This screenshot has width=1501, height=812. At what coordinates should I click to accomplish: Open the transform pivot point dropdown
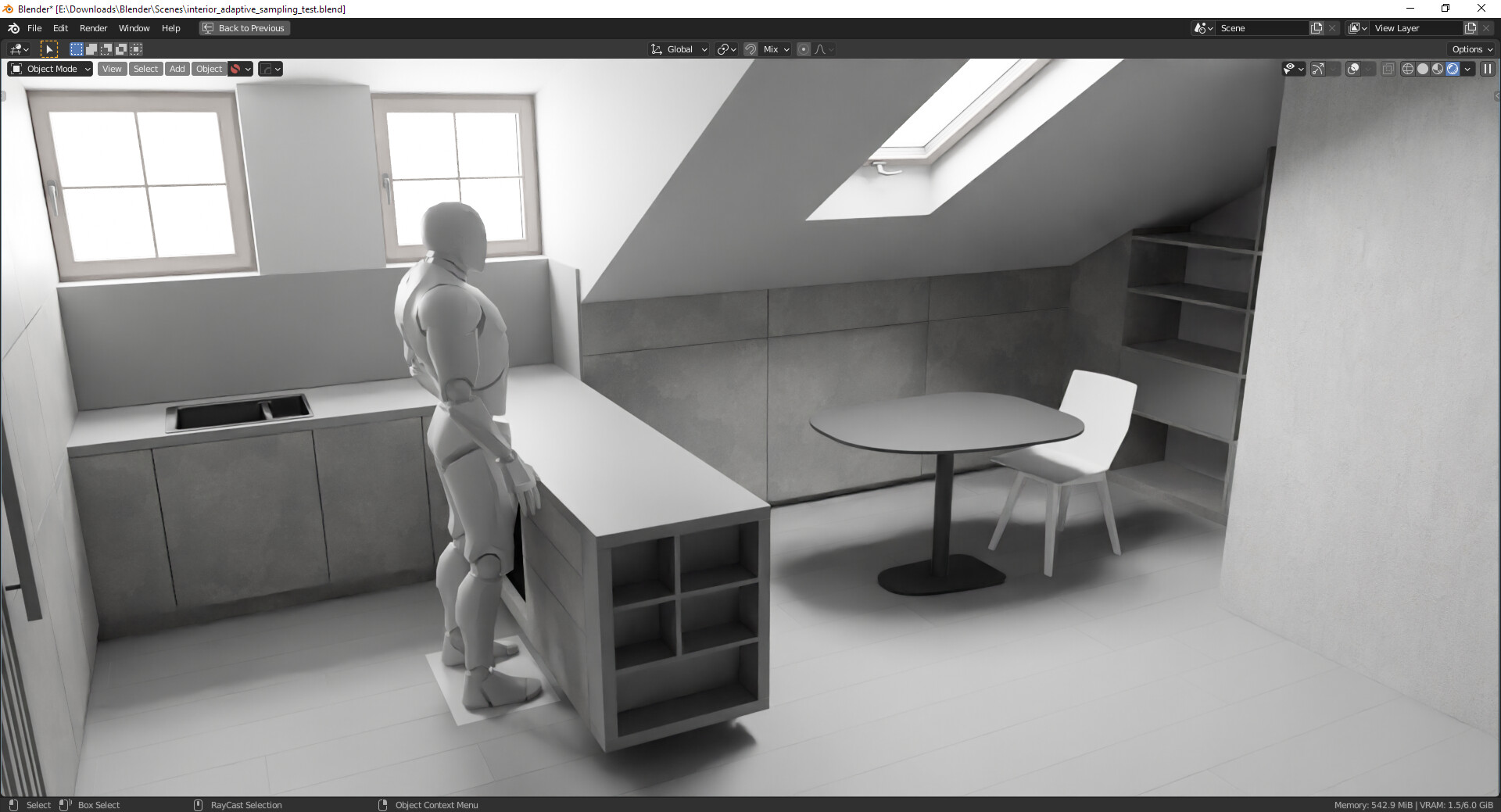[726, 49]
